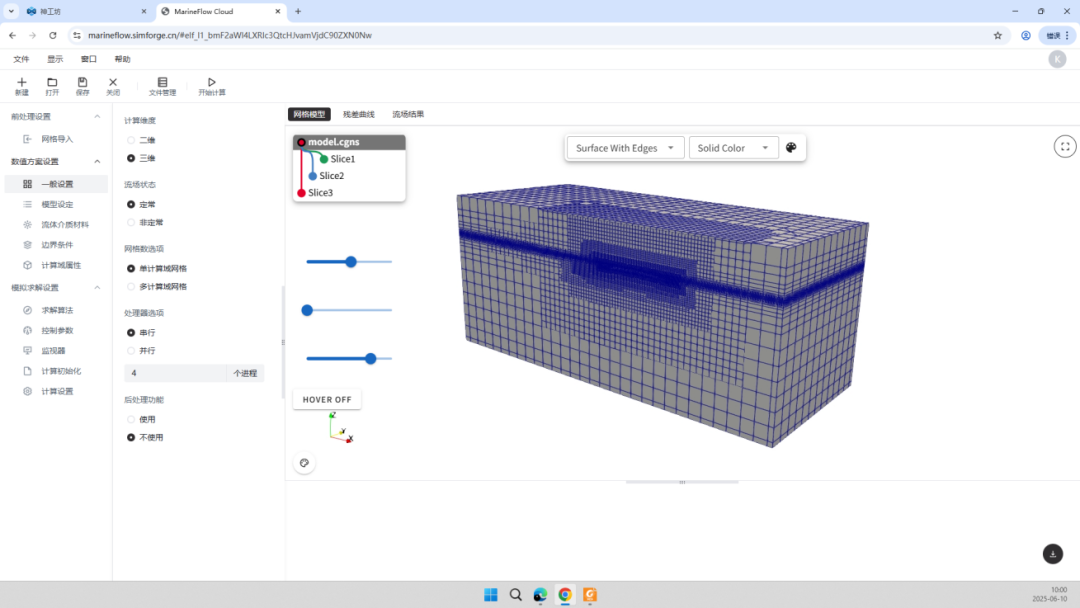Open 文件管理 file manager

click(x=162, y=86)
